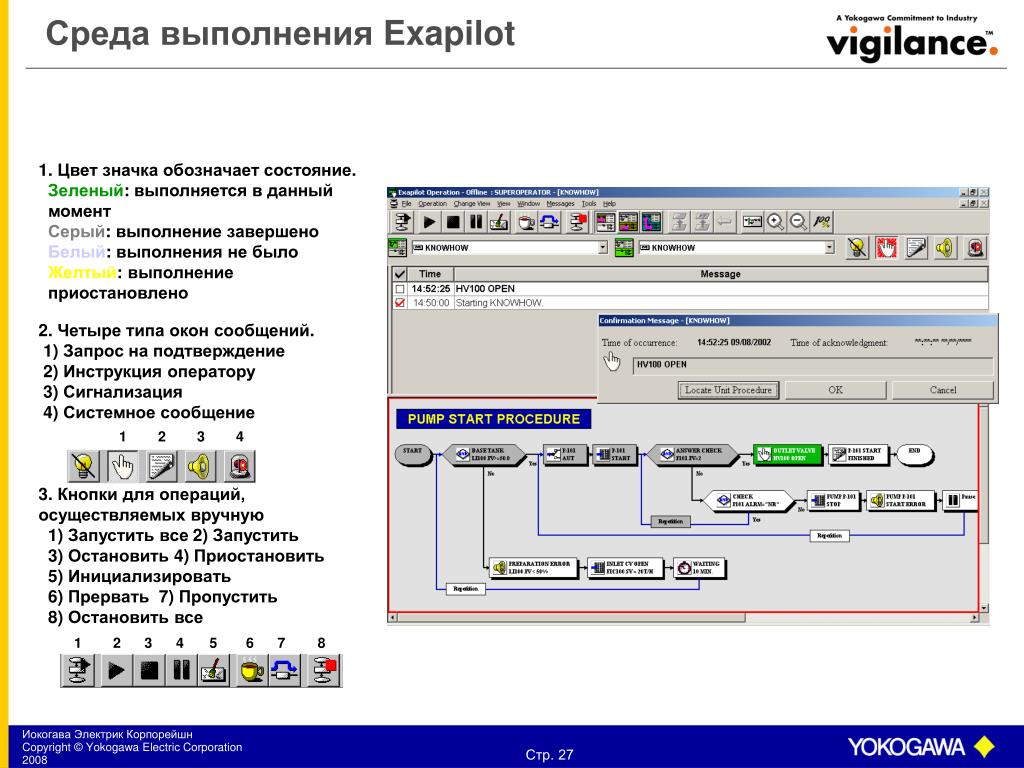Click the Message column header
This screenshot has width=1024, height=768.
720,274
